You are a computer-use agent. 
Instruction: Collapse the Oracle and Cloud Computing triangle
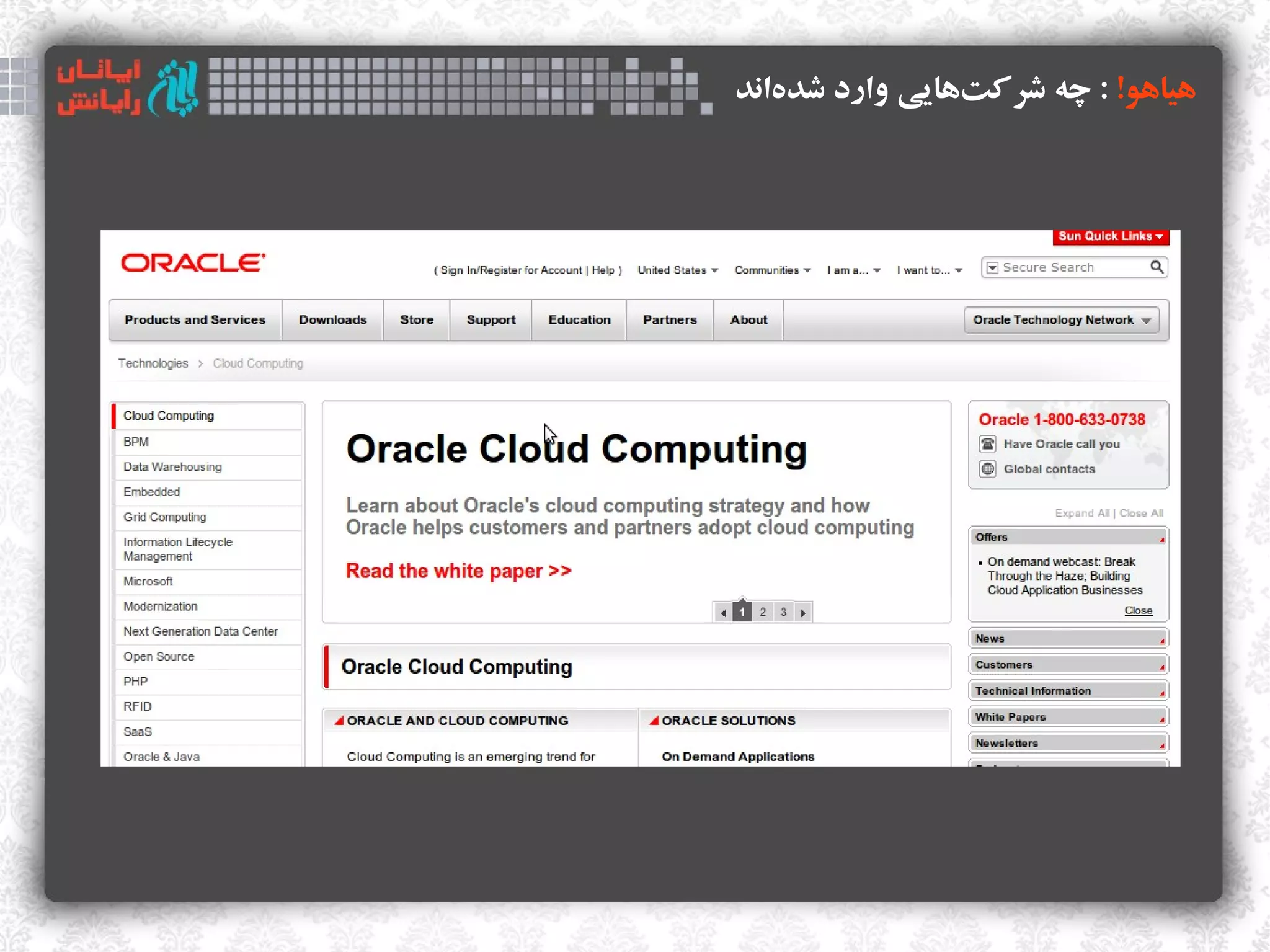(339, 721)
